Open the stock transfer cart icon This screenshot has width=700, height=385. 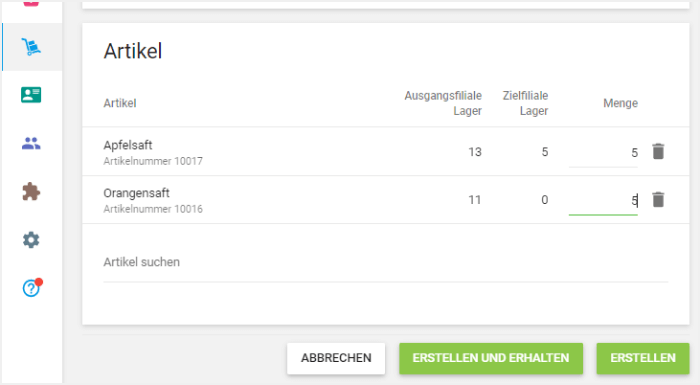click(31, 47)
